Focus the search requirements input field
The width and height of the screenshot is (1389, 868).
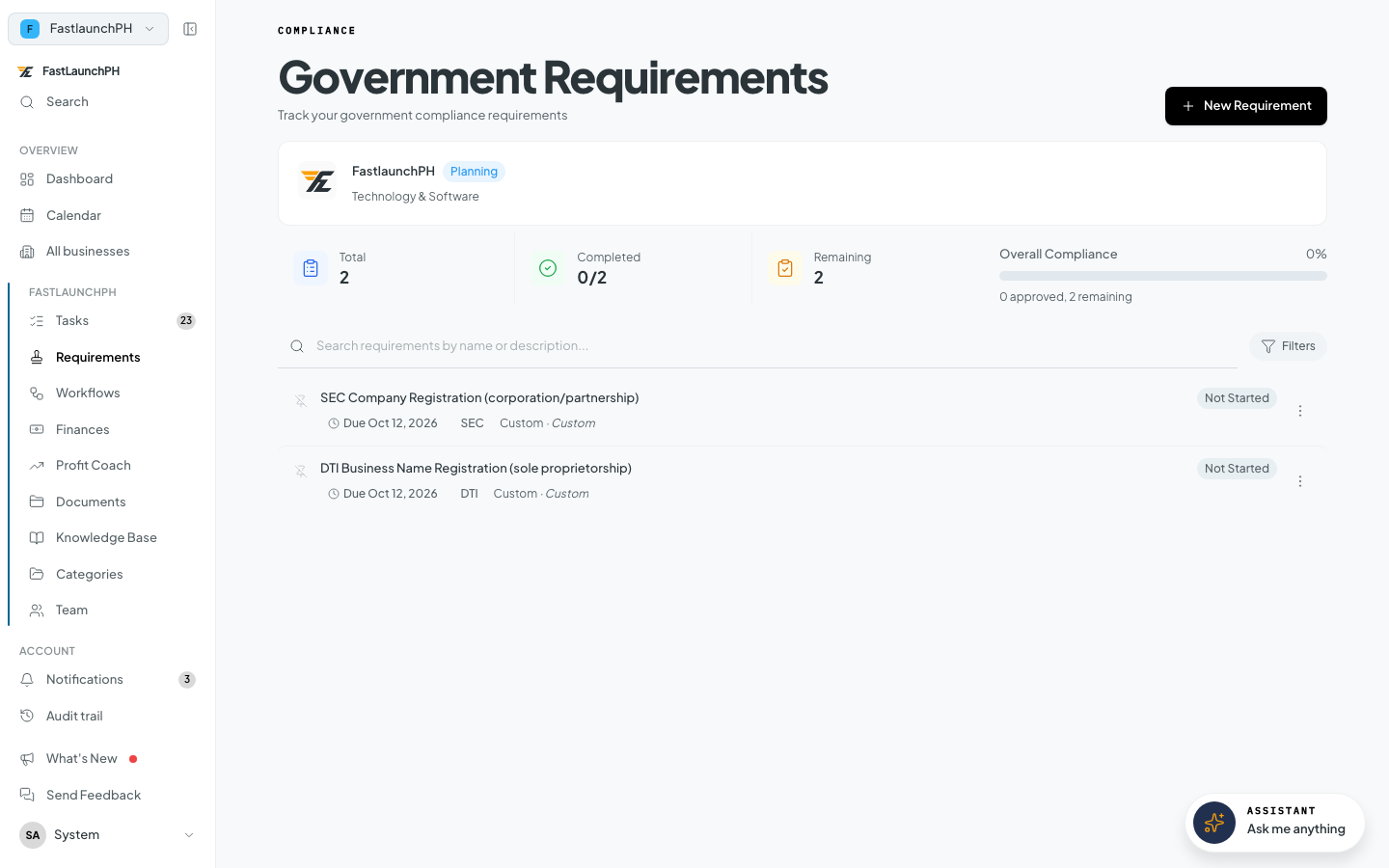(x=757, y=346)
